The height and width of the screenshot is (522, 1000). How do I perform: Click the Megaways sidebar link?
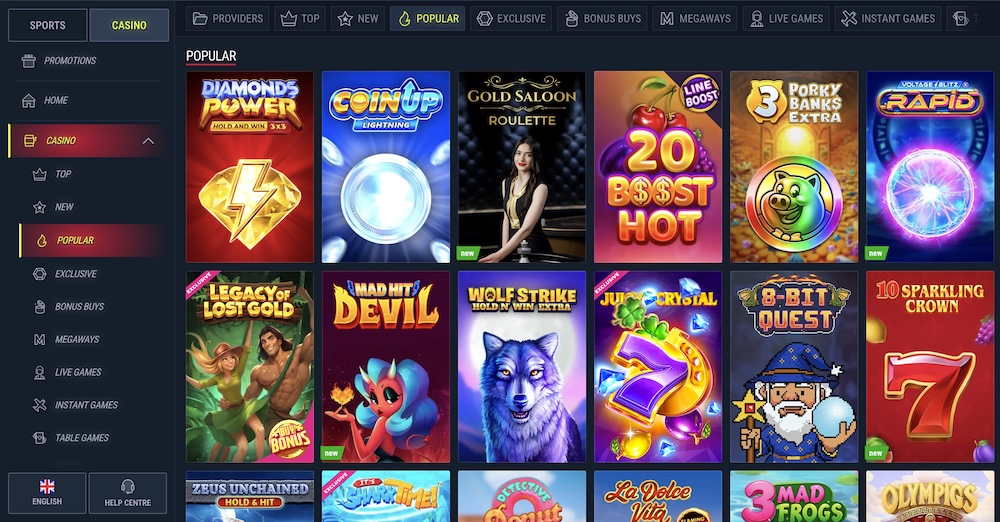77,339
